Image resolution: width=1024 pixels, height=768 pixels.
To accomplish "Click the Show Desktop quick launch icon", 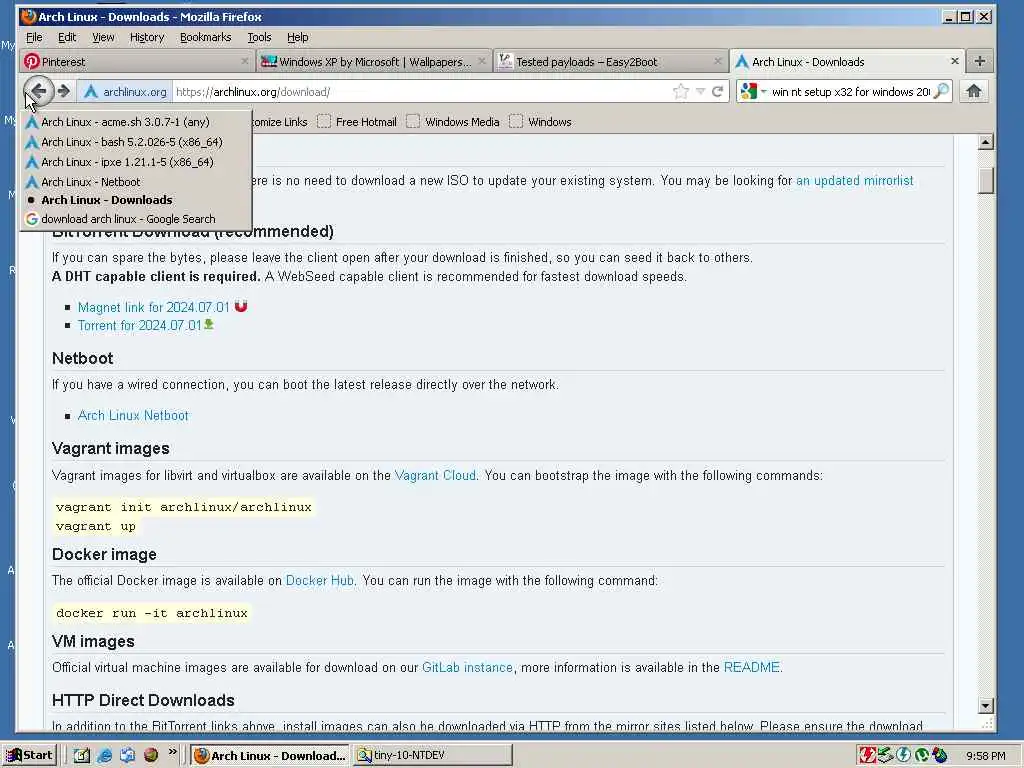I will (x=81, y=755).
